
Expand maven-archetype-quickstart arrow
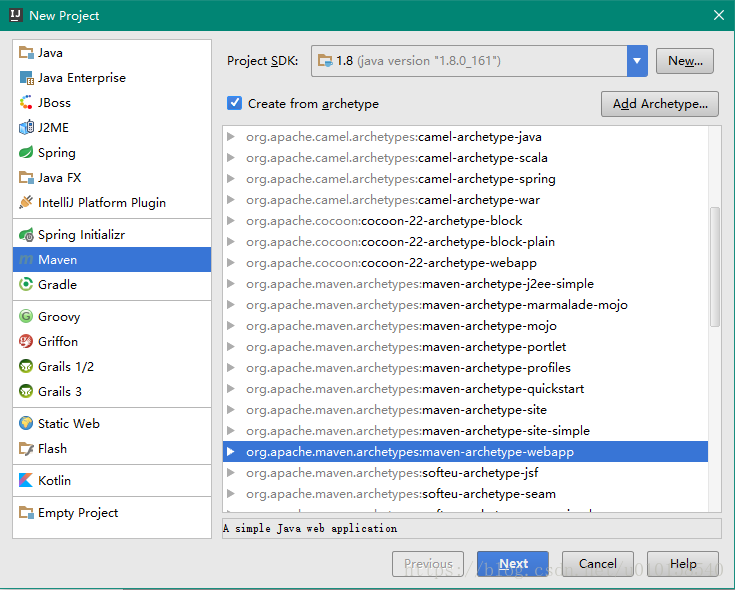(231, 388)
